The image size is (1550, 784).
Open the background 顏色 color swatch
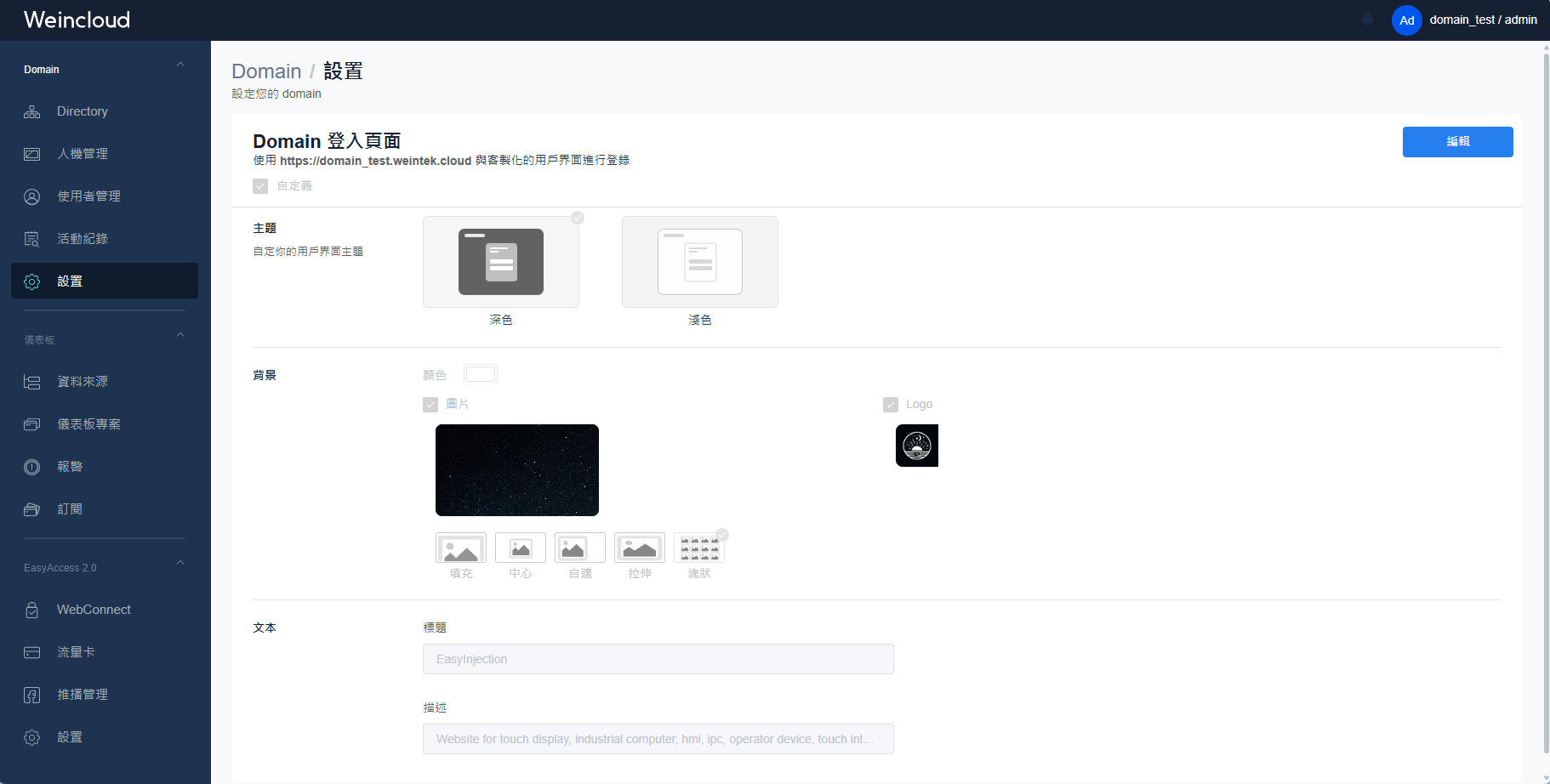click(481, 374)
